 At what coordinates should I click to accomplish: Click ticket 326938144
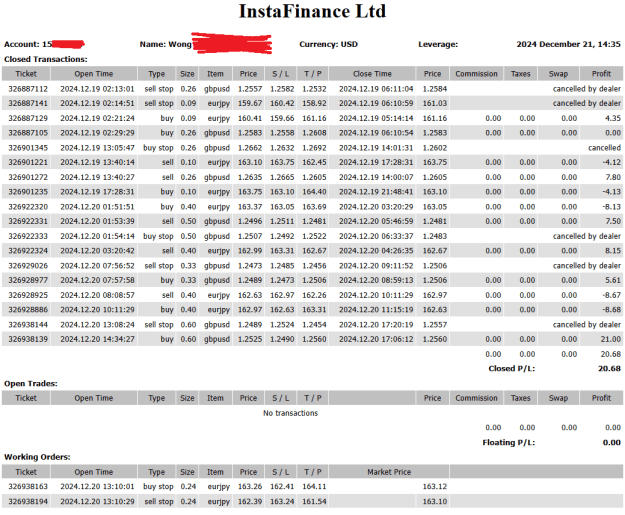[28, 325]
